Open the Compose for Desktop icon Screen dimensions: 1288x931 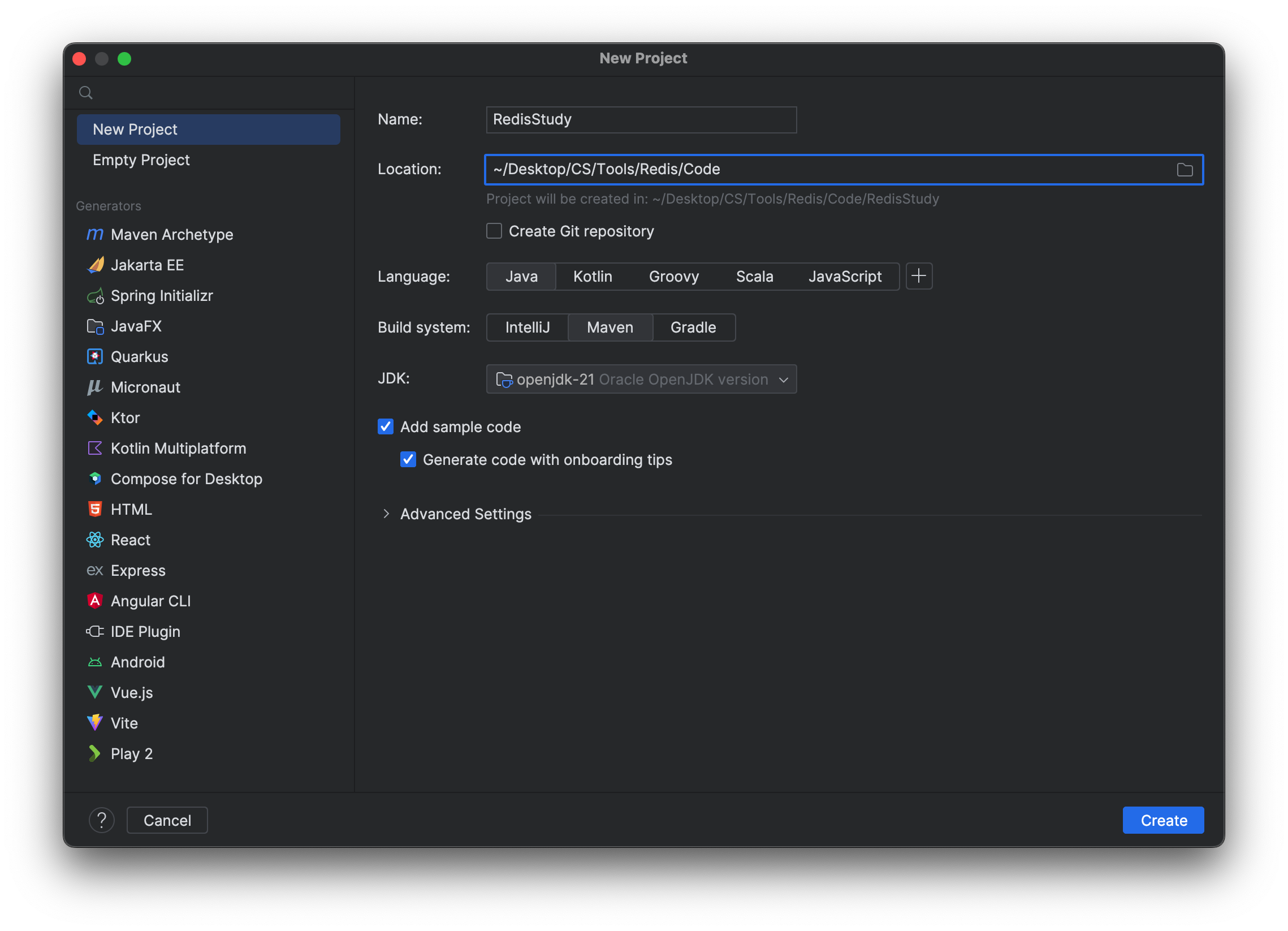(x=95, y=479)
